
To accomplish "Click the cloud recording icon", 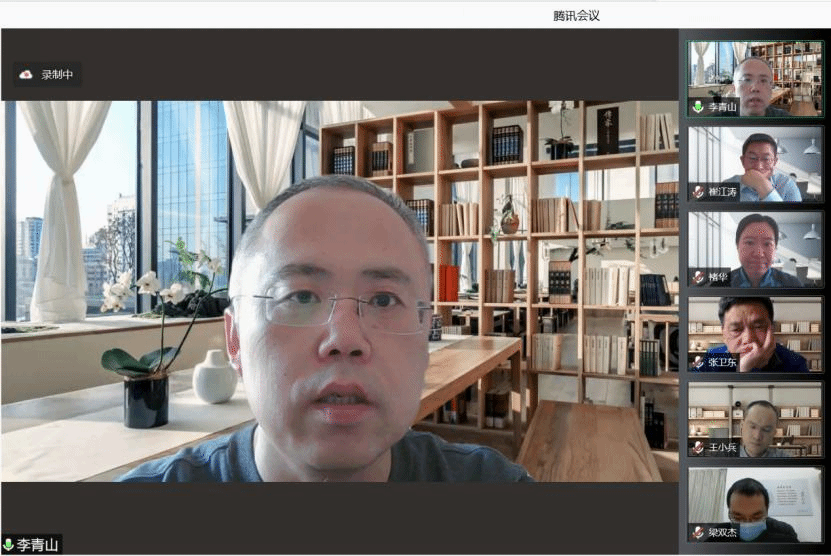I will coord(26,74).
